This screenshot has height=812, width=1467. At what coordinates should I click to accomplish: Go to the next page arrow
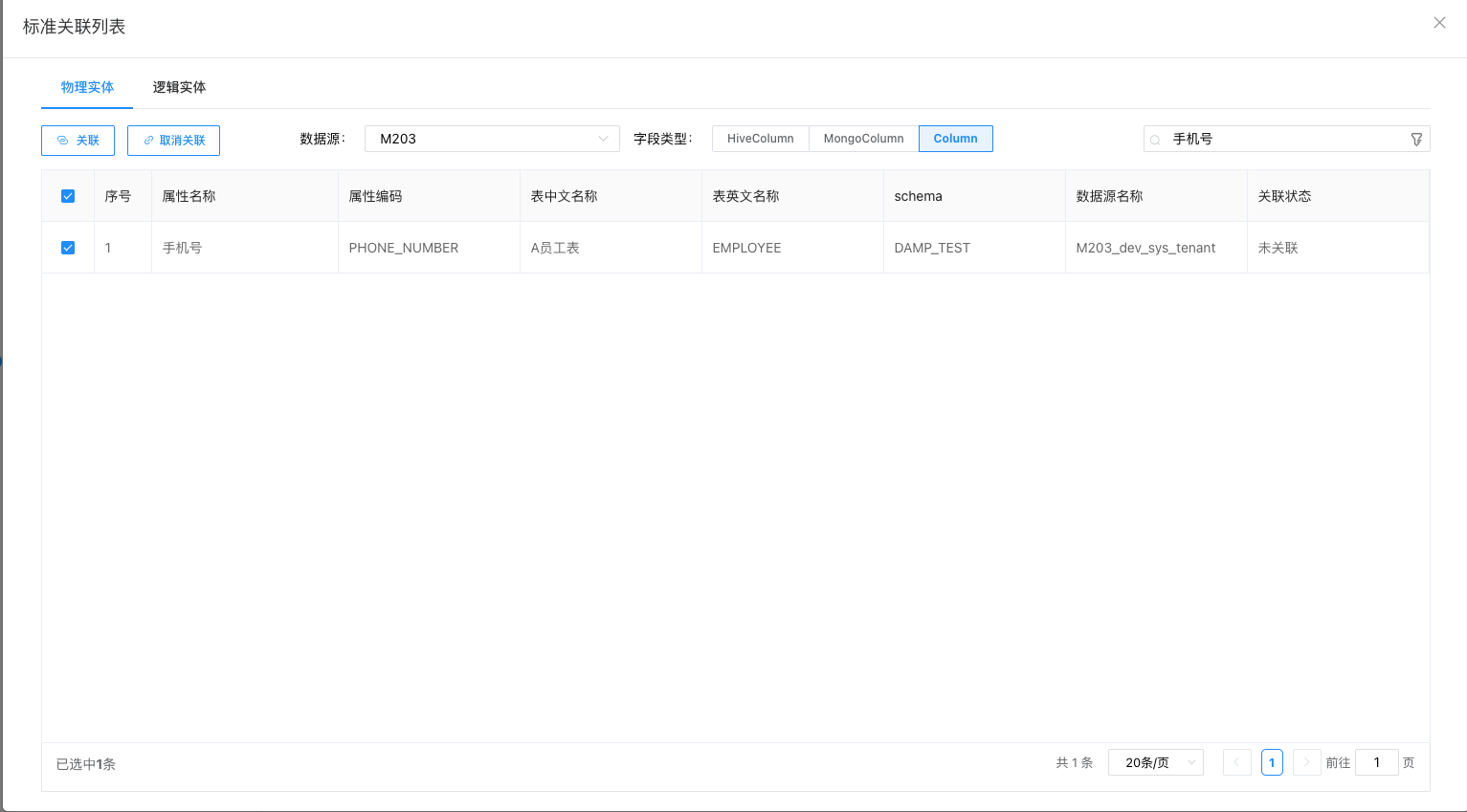click(x=1306, y=762)
